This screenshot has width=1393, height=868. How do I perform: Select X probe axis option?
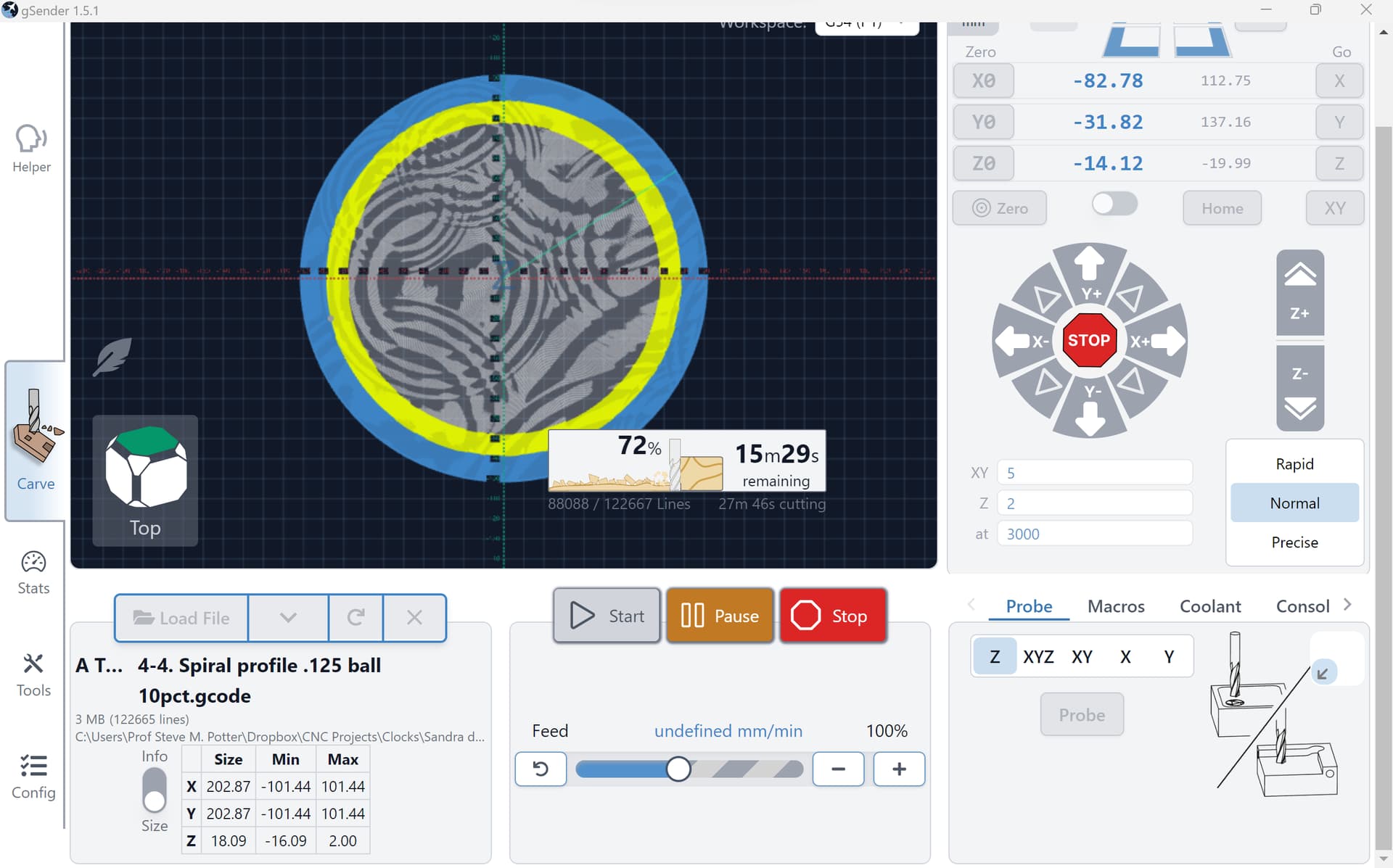pyautogui.click(x=1125, y=656)
